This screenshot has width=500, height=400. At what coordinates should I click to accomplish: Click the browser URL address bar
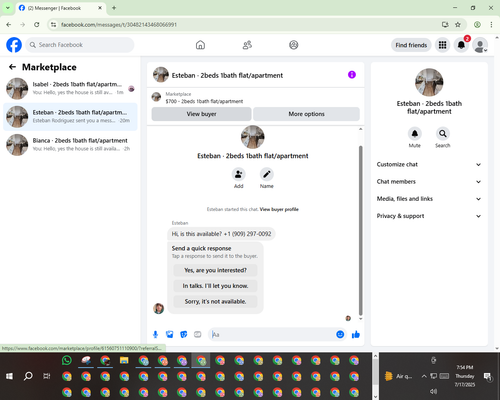(x=247, y=25)
